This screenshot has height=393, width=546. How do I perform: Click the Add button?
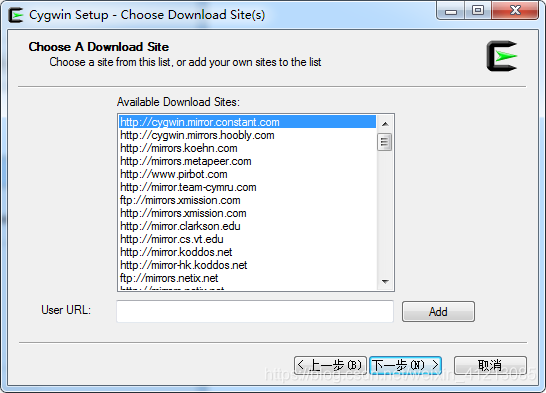pyautogui.click(x=438, y=312)
